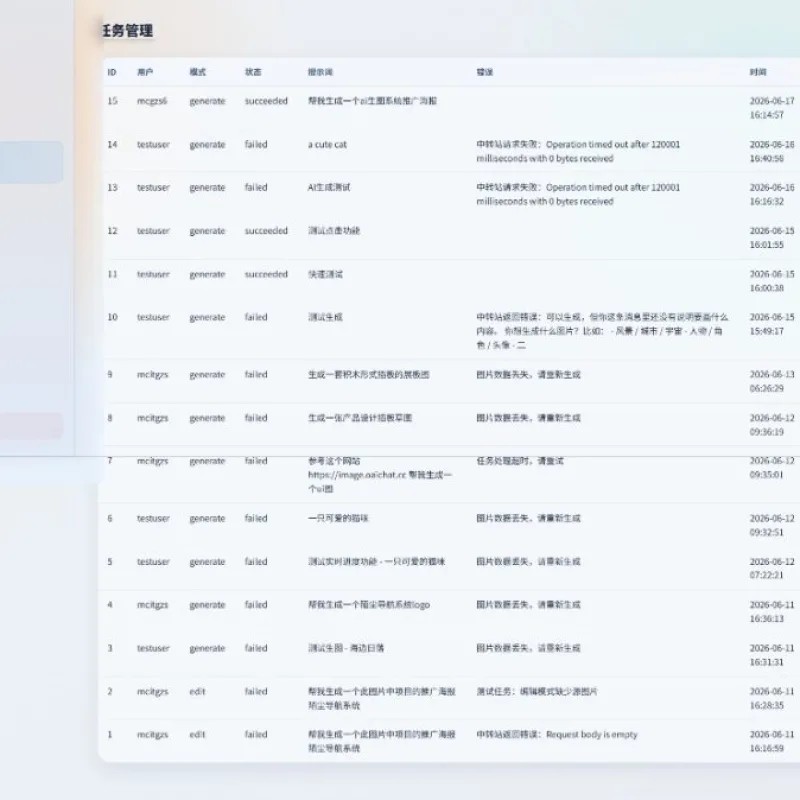Click the 测试任务 error message in row 2
Viewport: 800px width, 800px height.
[x=537, y=691]
